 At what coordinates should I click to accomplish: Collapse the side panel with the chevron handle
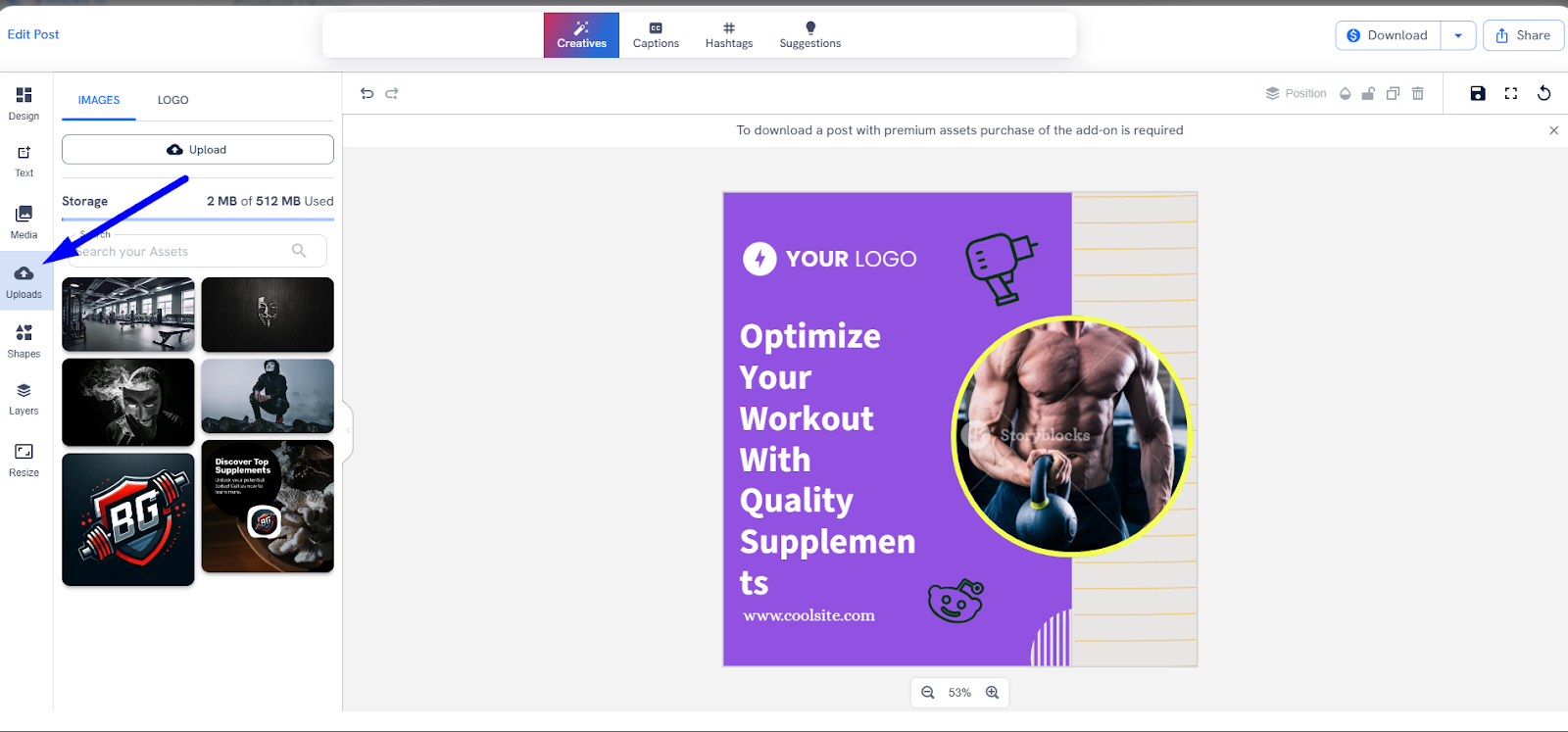coord(348,429)
